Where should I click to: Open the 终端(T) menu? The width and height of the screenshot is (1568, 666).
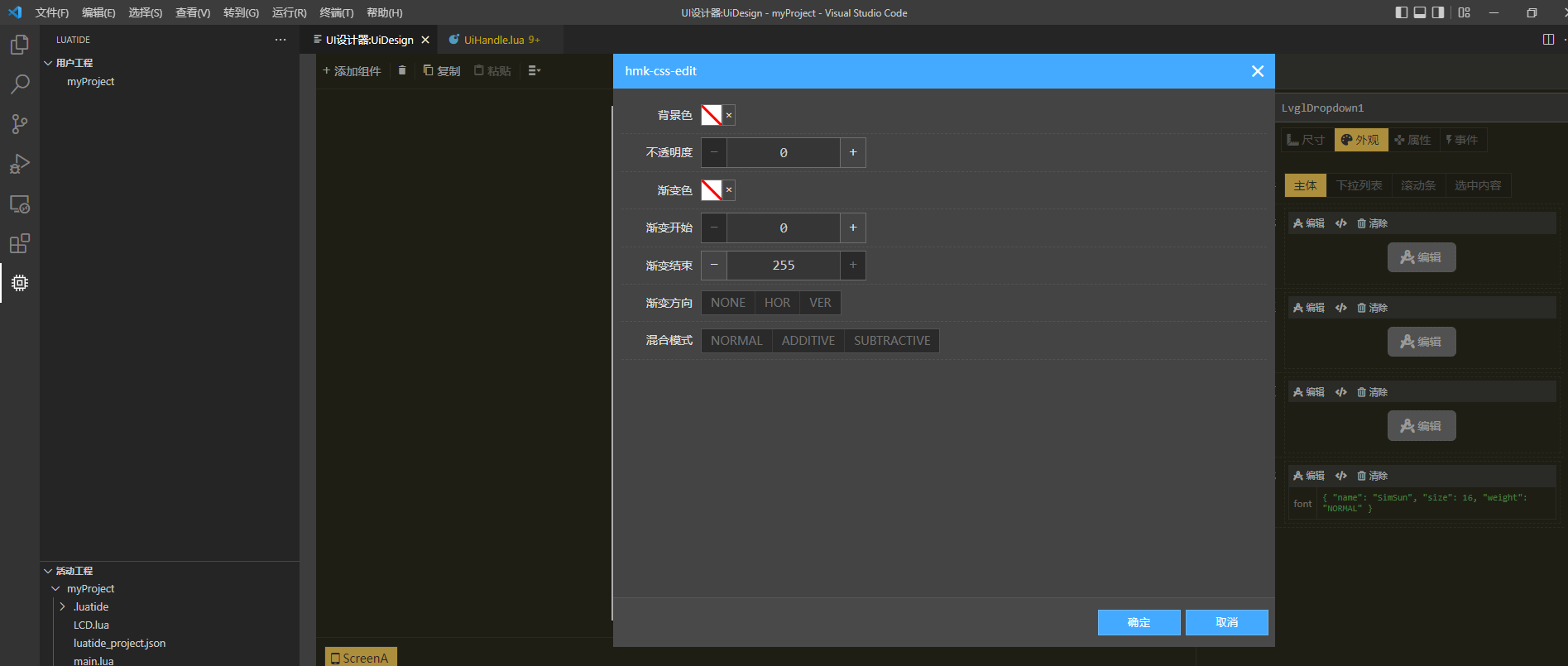(336, 12)
